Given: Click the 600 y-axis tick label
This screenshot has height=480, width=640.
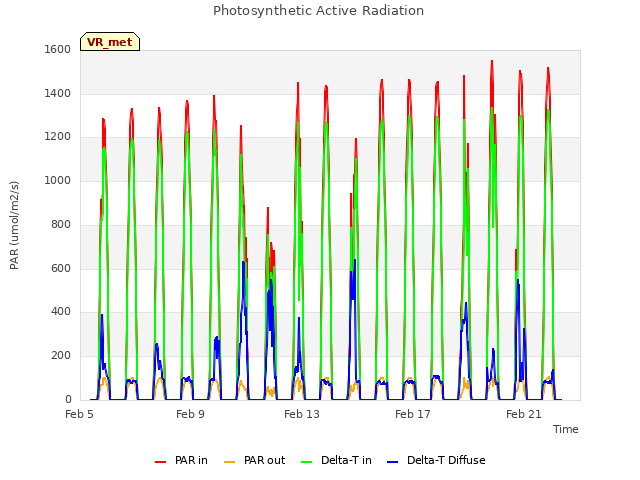Looking at the screenshot, I should [61, 268].
